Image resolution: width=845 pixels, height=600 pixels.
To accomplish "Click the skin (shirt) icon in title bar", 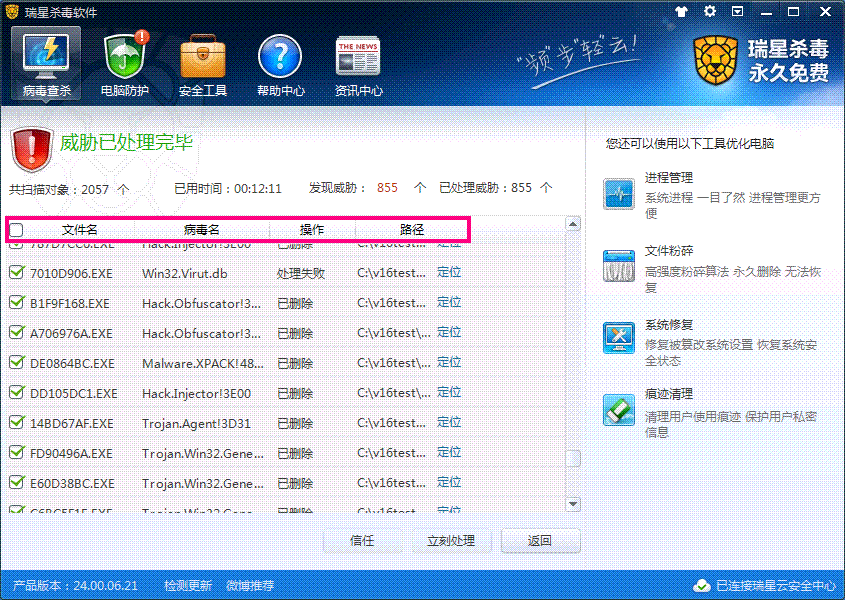I will [681, 11].
